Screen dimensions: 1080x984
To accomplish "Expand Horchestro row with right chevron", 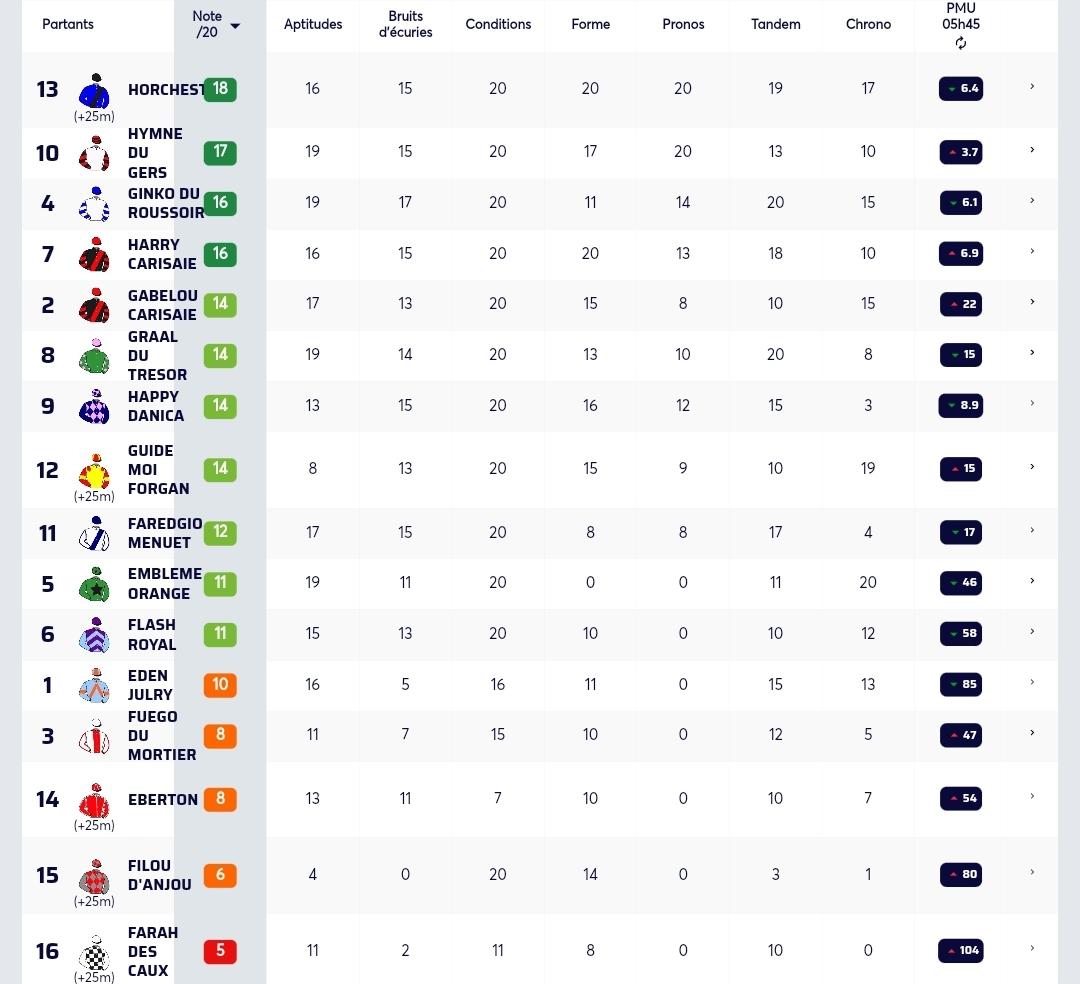I will point(1032,87).
